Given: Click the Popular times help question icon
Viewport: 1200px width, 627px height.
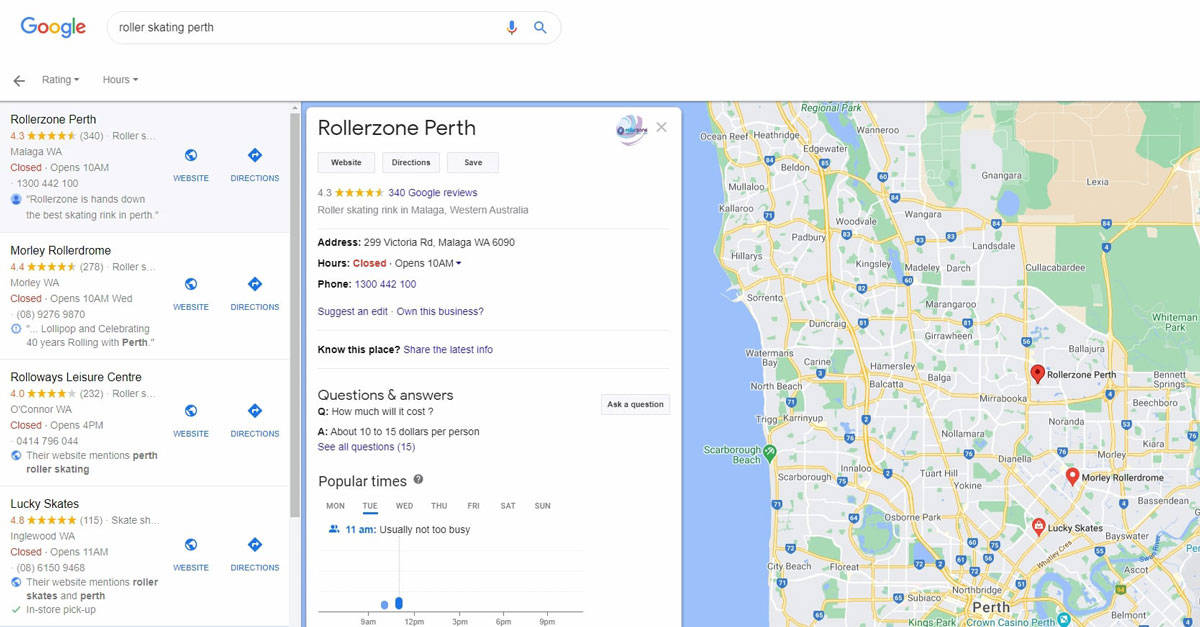Looking at the screenshot, I should click(419, 480).
